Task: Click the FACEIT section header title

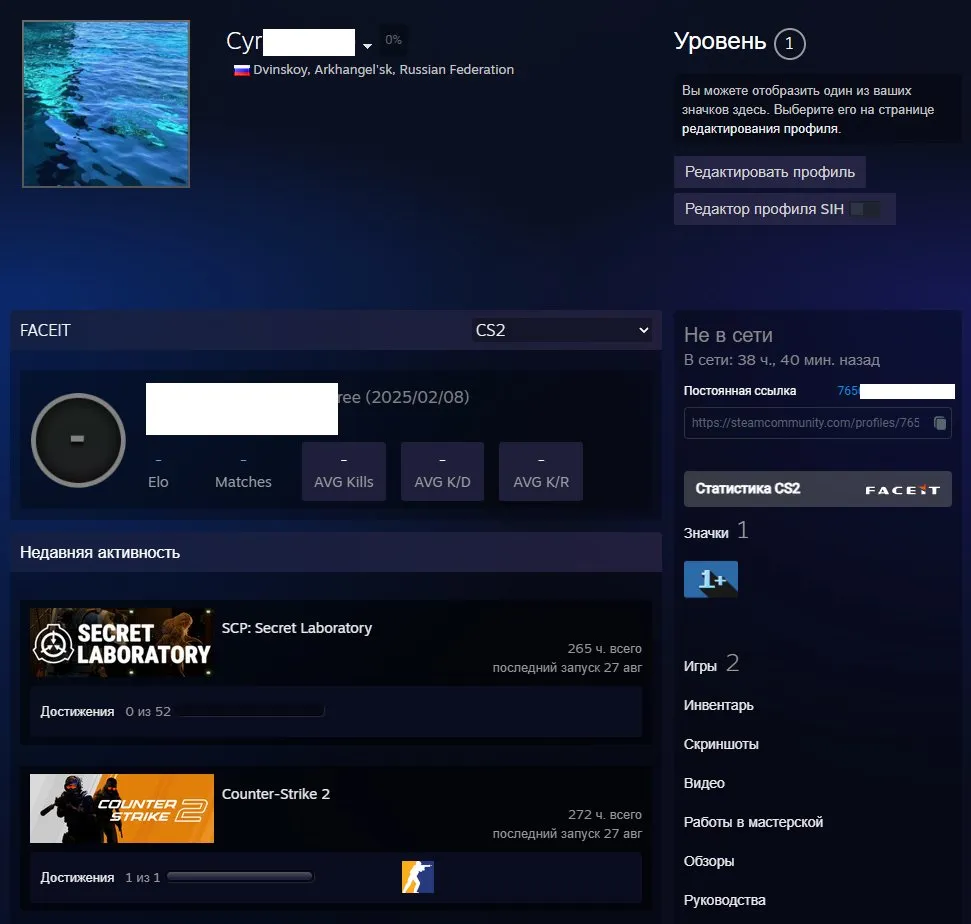Action: tap(45, 330)
